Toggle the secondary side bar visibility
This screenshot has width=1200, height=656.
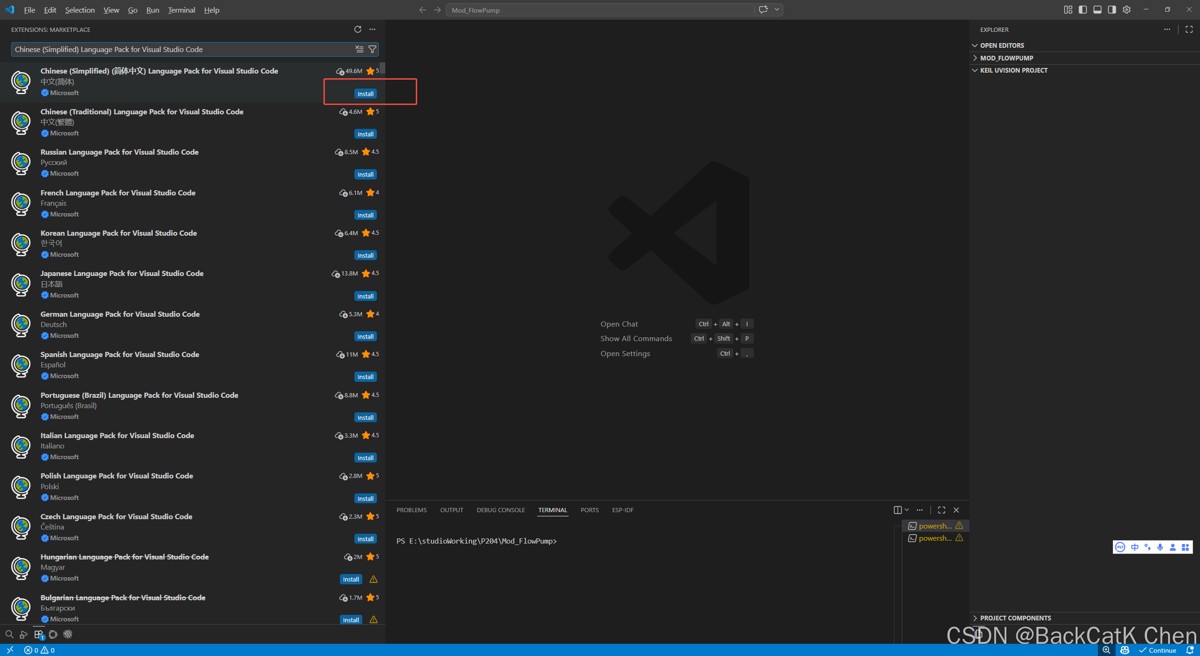coord(1112,10)
